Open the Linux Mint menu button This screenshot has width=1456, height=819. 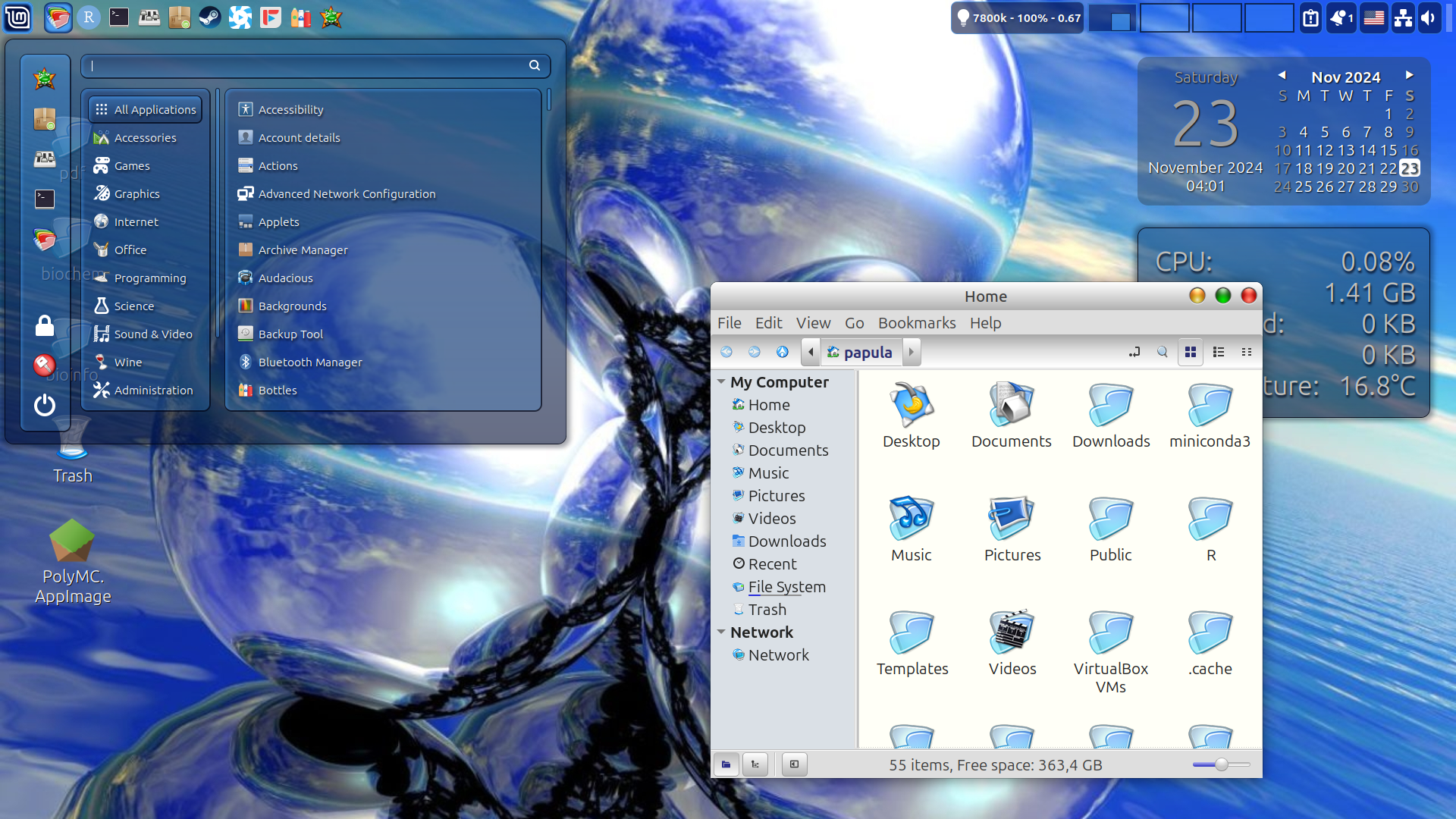(17, 17)
